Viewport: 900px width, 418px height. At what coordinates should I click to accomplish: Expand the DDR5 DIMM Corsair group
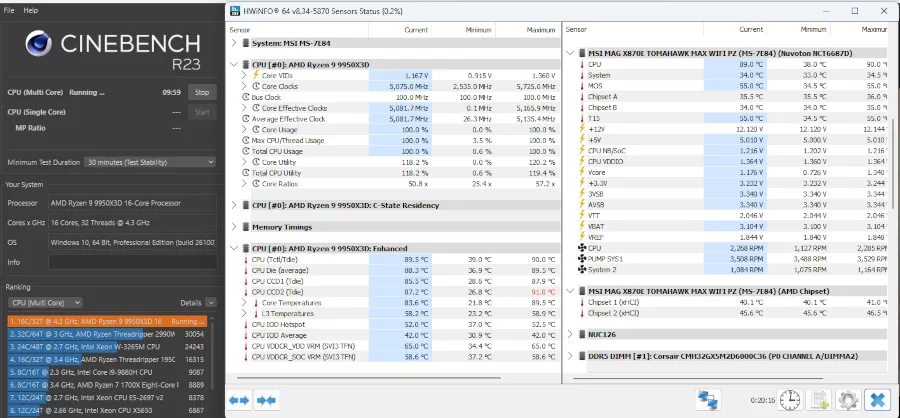(x=570, y=356)
